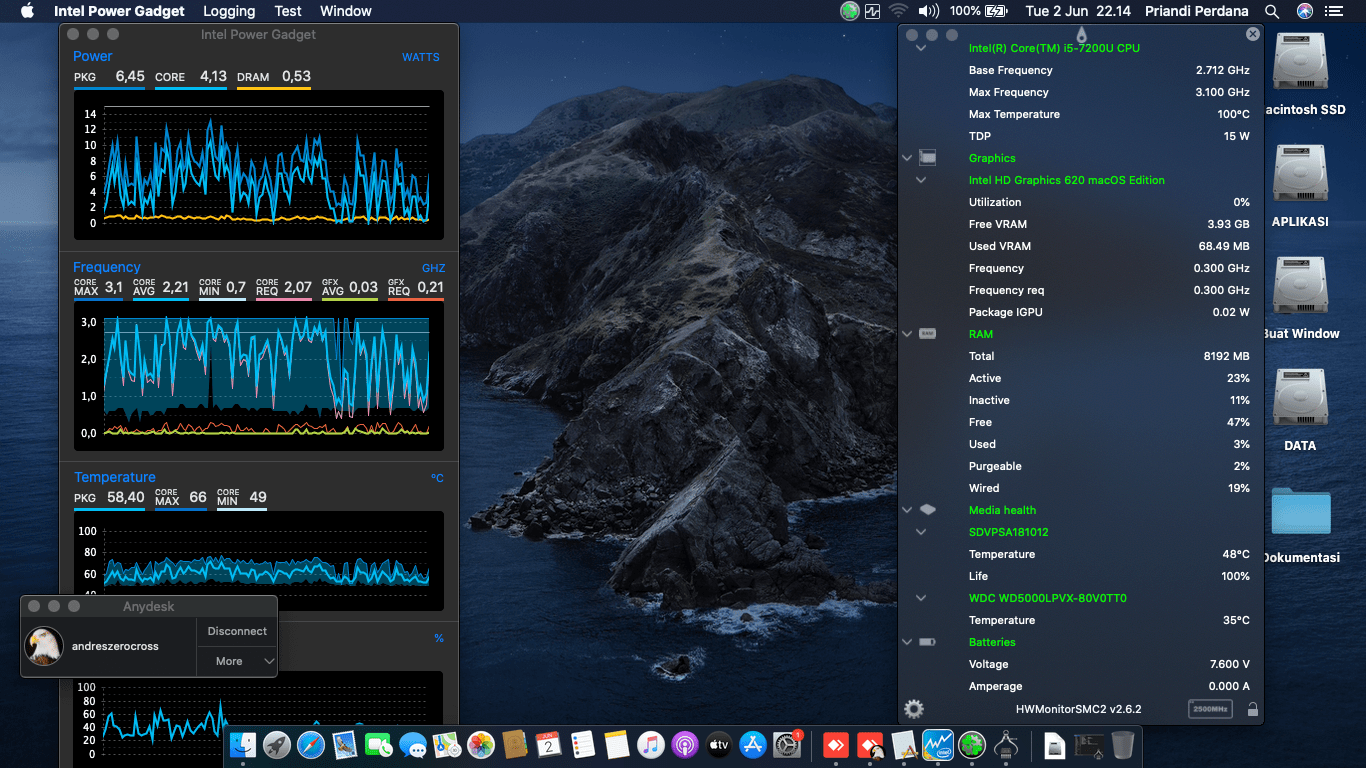
Task: Collapse the Graphics section
Action: click(x=907, y=158)
